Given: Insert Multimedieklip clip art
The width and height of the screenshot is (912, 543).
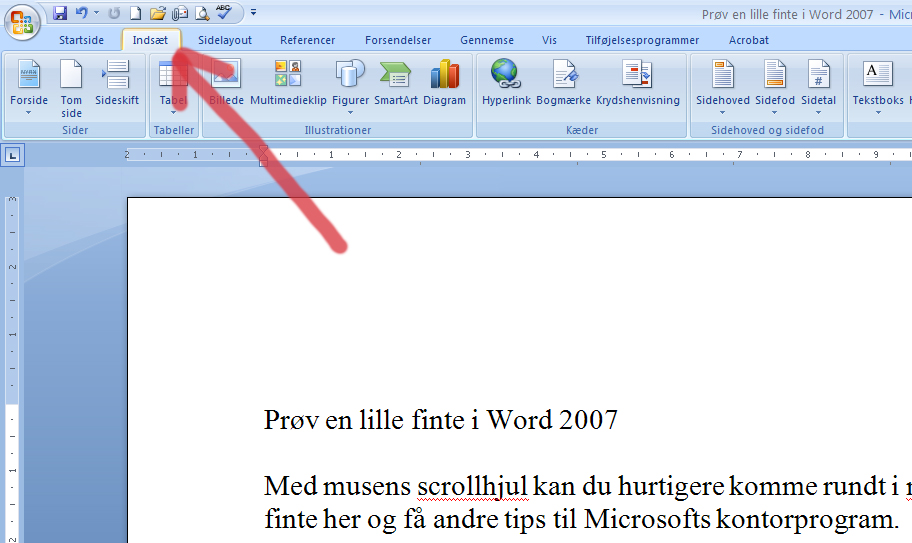Looking at the screenshot, I should [288, 83].
